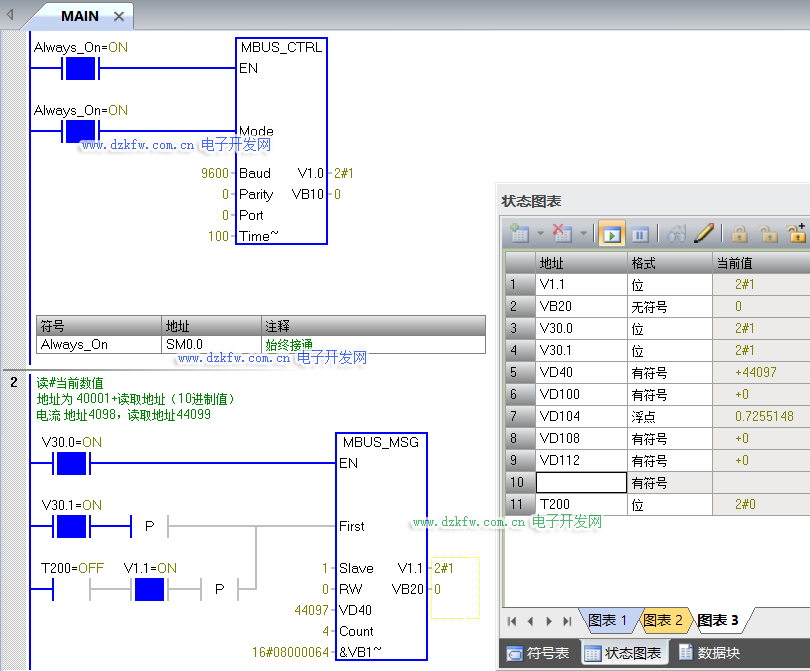Click the pencil write-values icon

click(704, 234)
